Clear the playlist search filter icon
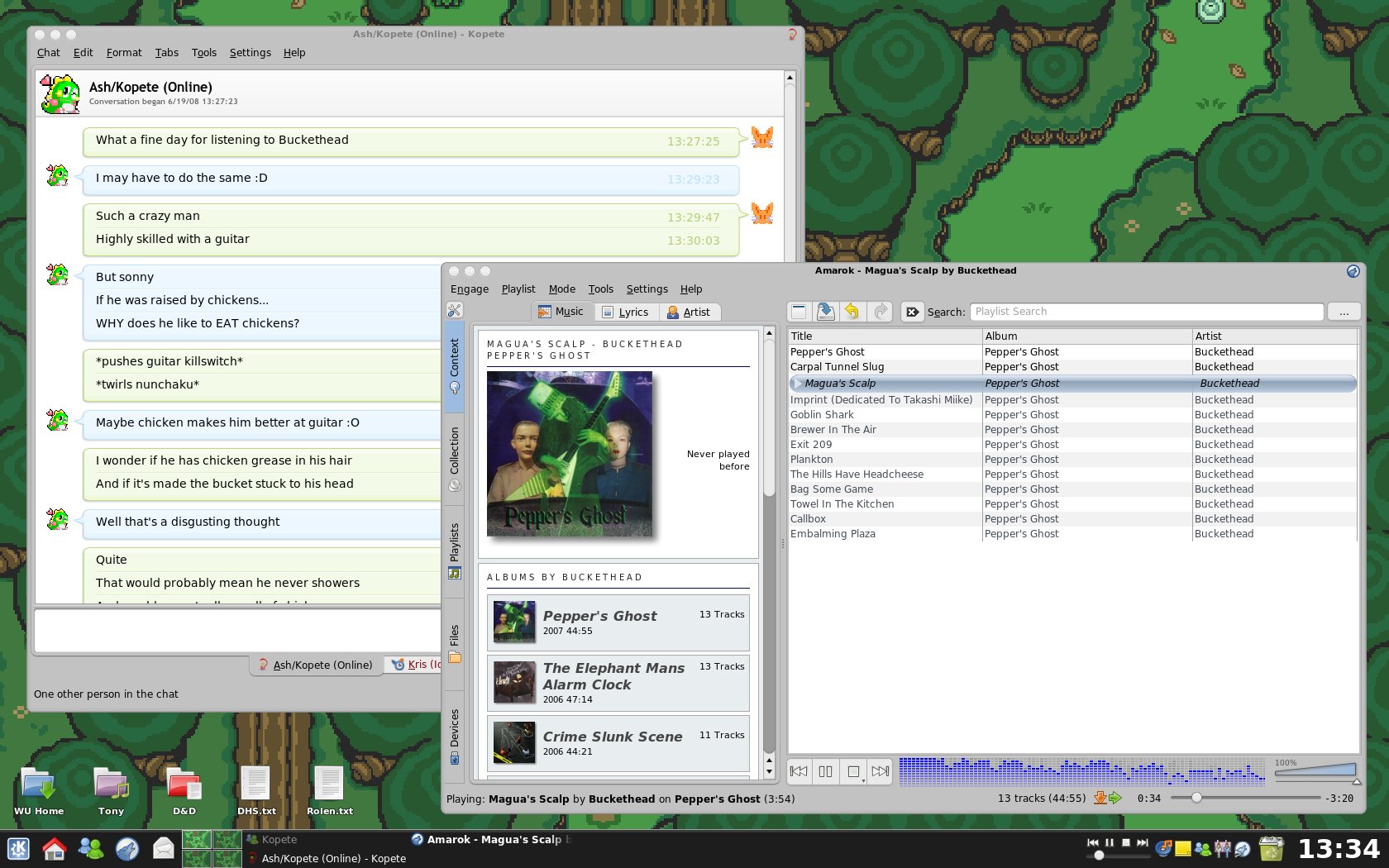The width and height of the screenshot is (1389, 868). 912,312
